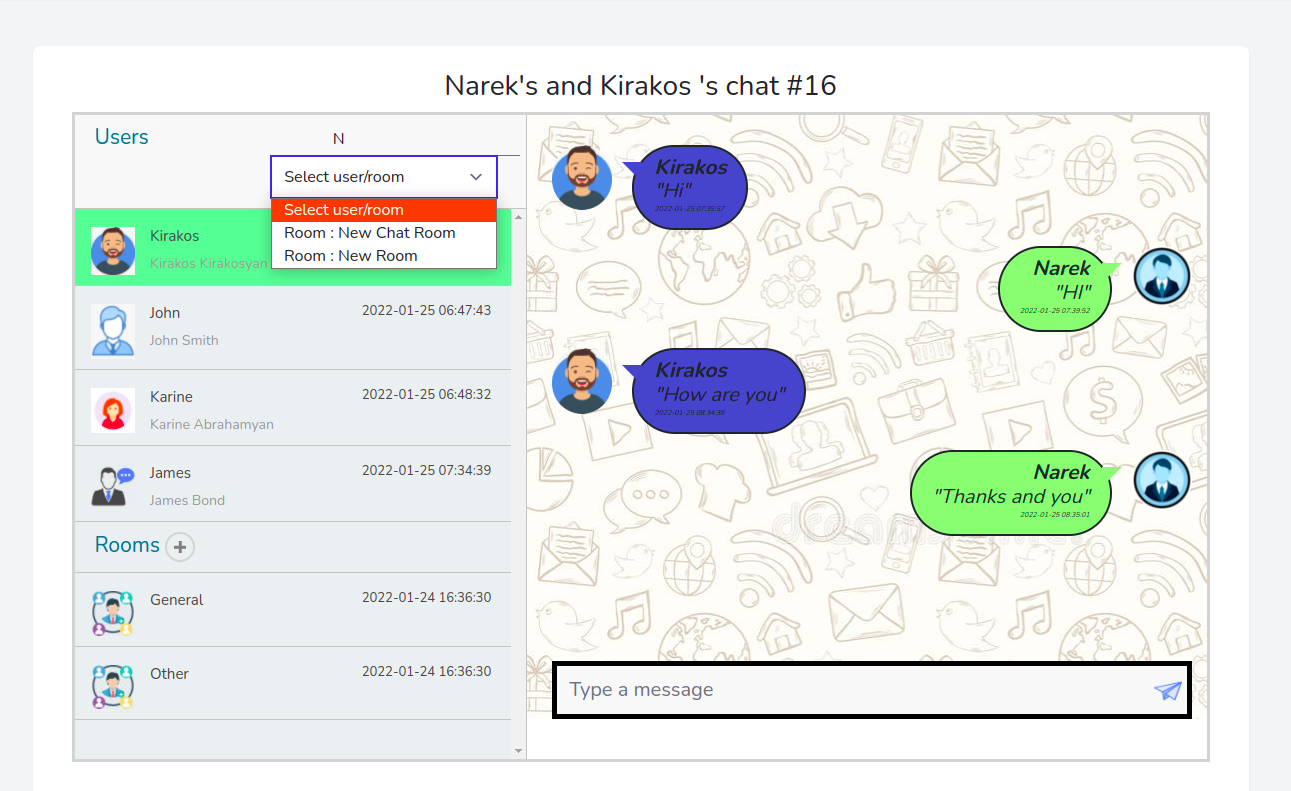Open chat with James Bond
Viewport: 1291px width, 791px height.
pyautogui.click(x=293, y=484)
